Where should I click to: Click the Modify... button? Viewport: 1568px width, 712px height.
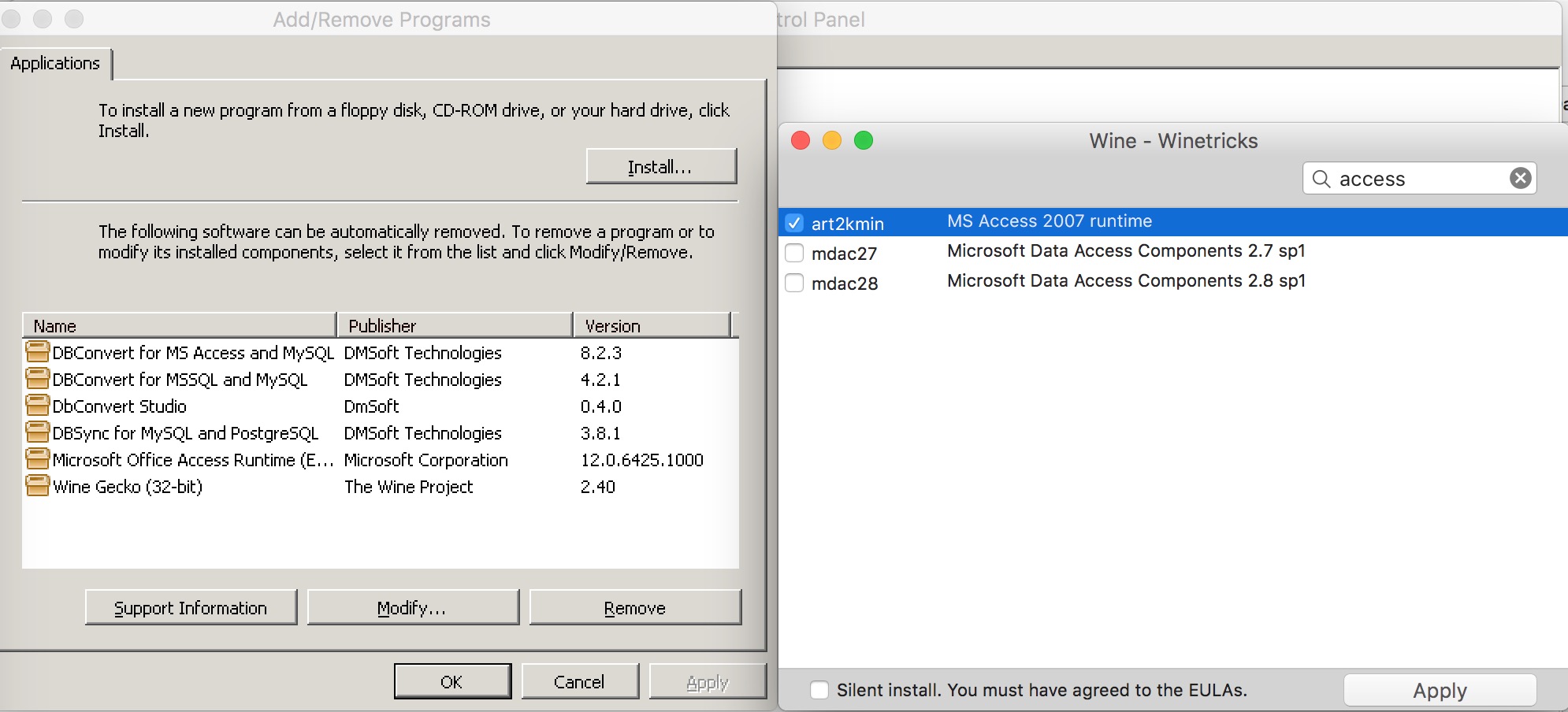(413, 607)
